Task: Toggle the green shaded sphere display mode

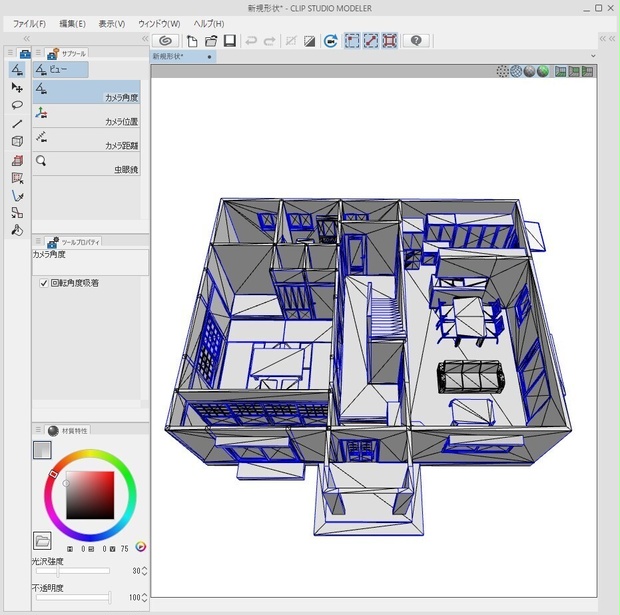Action: click(543, 71)
